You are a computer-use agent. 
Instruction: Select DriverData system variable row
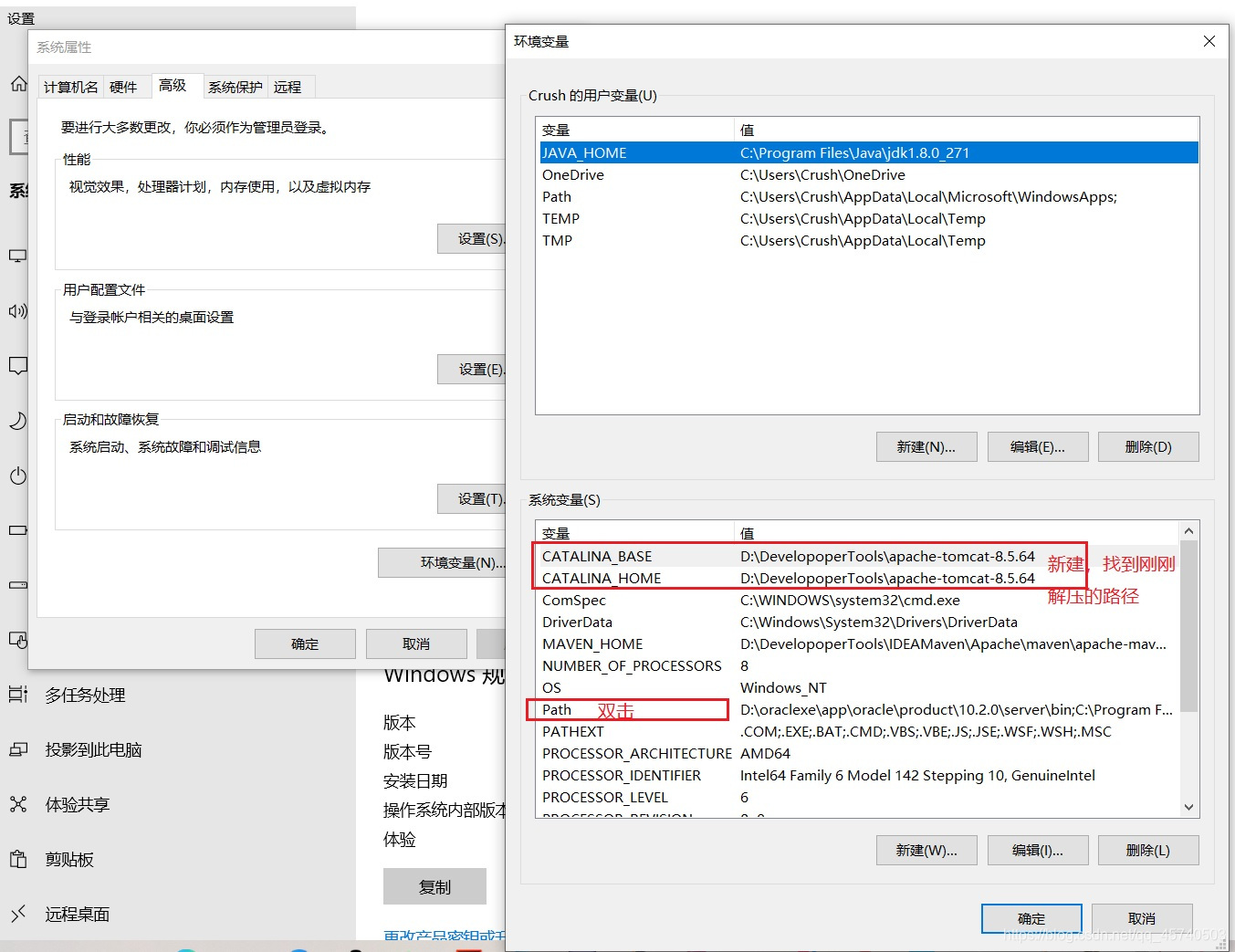(858, 622)
